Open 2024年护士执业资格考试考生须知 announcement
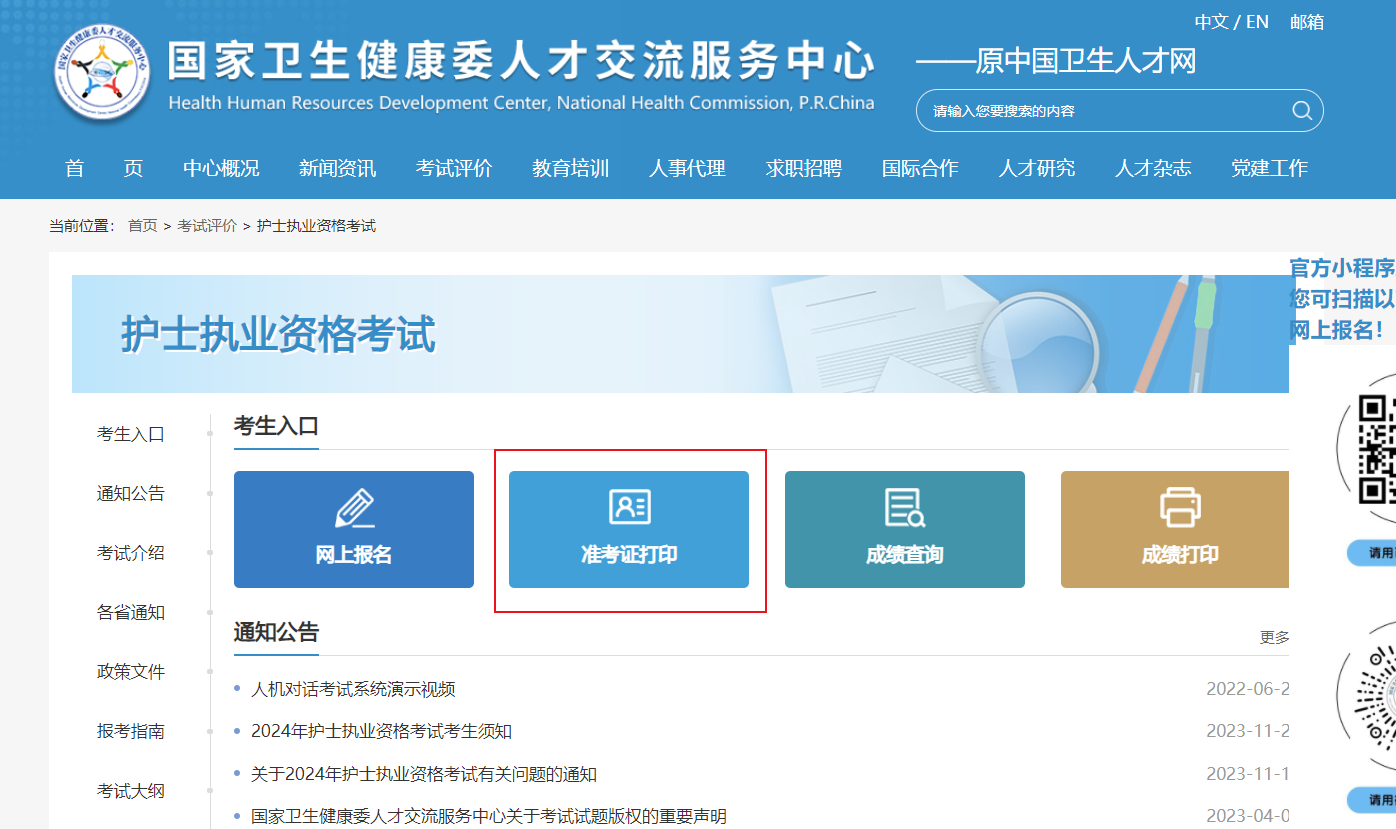This screenshot has width=1396, height=829. (381, 731)
